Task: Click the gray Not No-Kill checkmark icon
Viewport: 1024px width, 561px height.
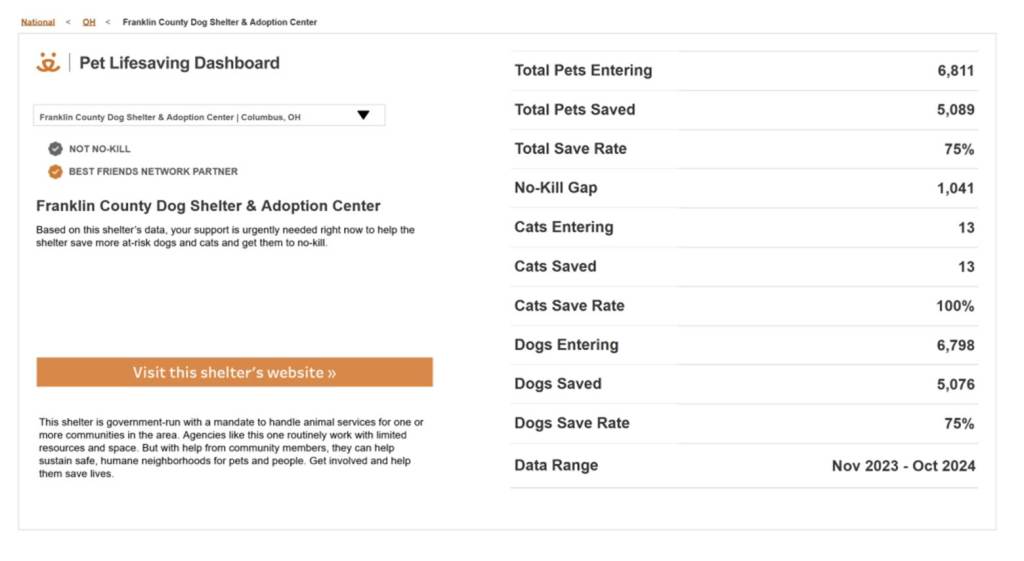Action: 55,149
